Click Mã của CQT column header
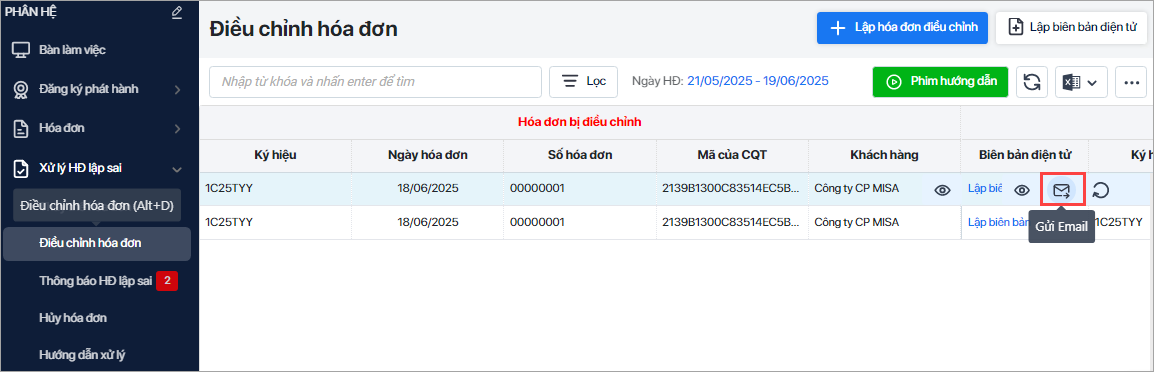Image resolution: width=1154 pixels, height=372 pixels. point(732,155)
